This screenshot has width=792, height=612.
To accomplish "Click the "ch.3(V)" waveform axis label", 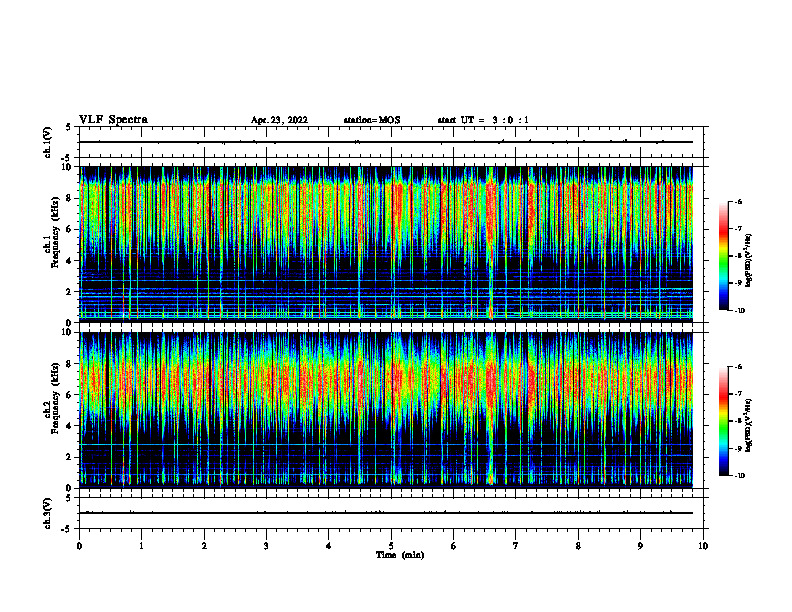I will click(x=47, y=513).
